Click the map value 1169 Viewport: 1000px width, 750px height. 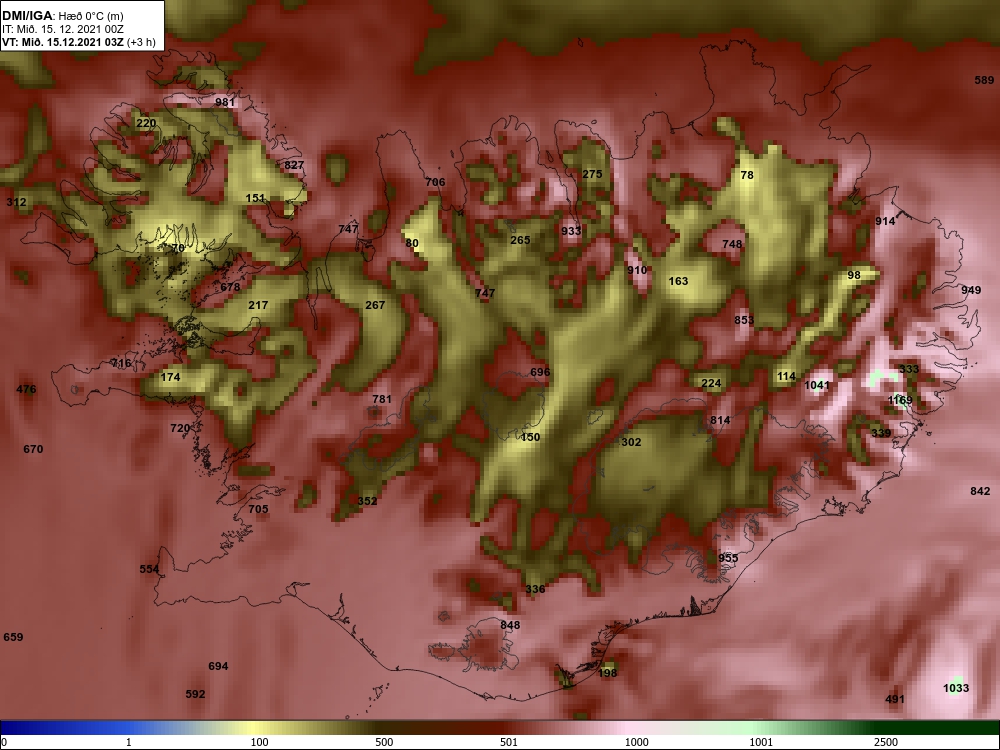point(901,401)
